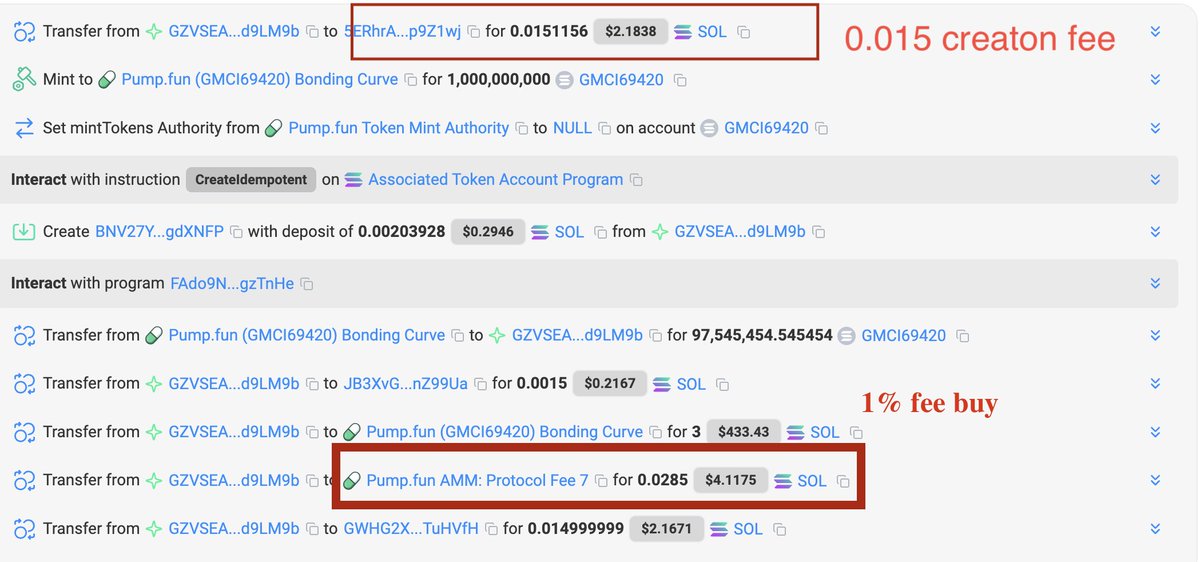Copy GZVSEA sender in 0.0285 transfer row
1200x562 pixels.
[312, 481]
